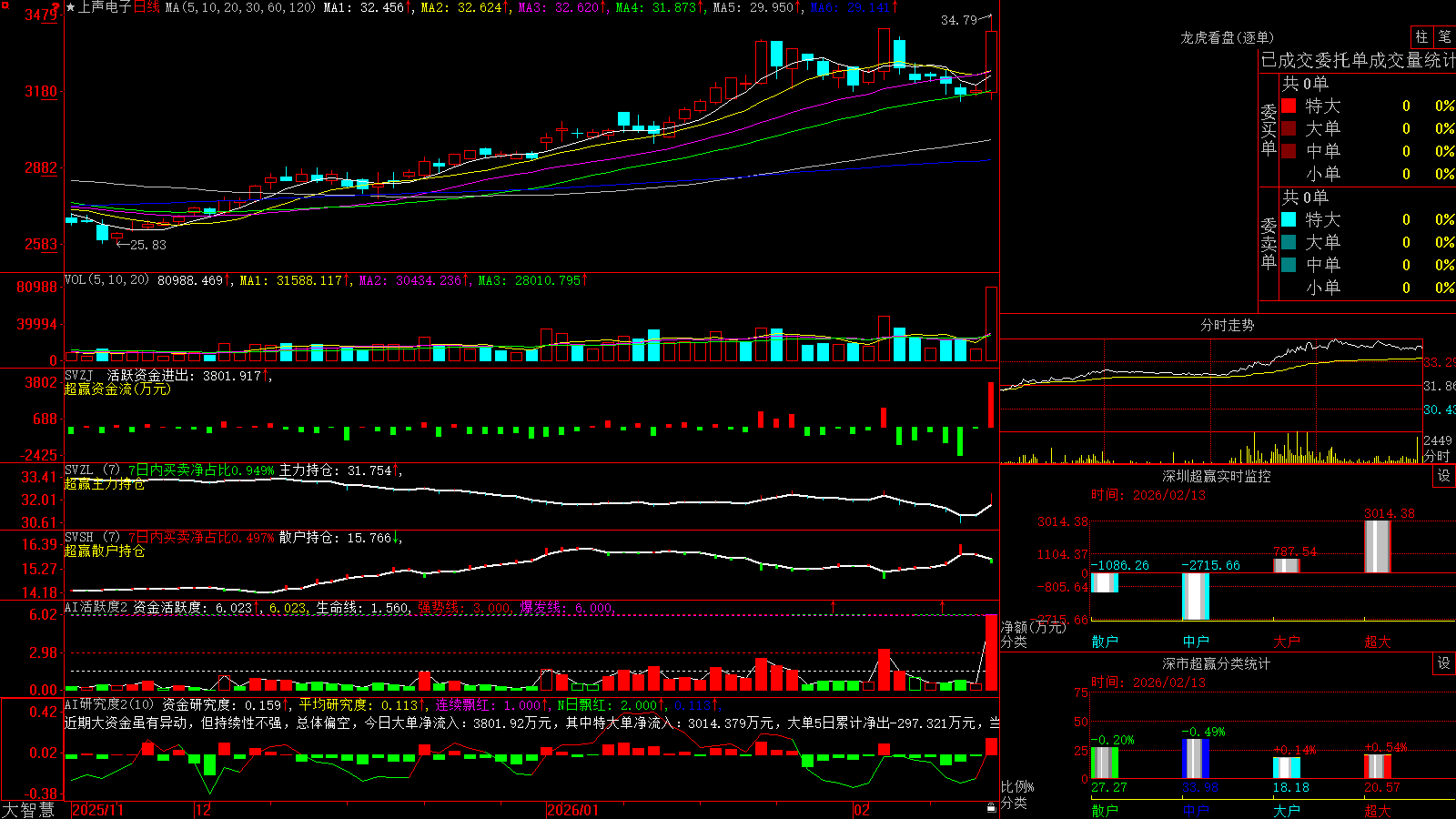
Task: Click the lock icon at chart bottom
Action: (x=991, y=807)
